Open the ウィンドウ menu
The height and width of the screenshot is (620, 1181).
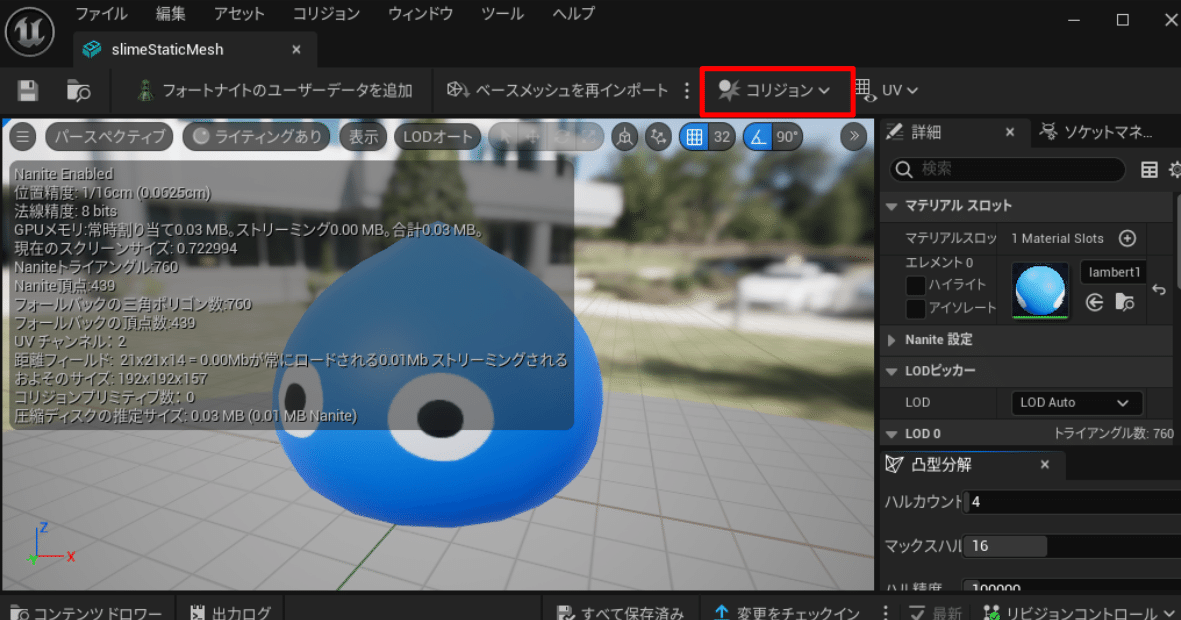420,14
